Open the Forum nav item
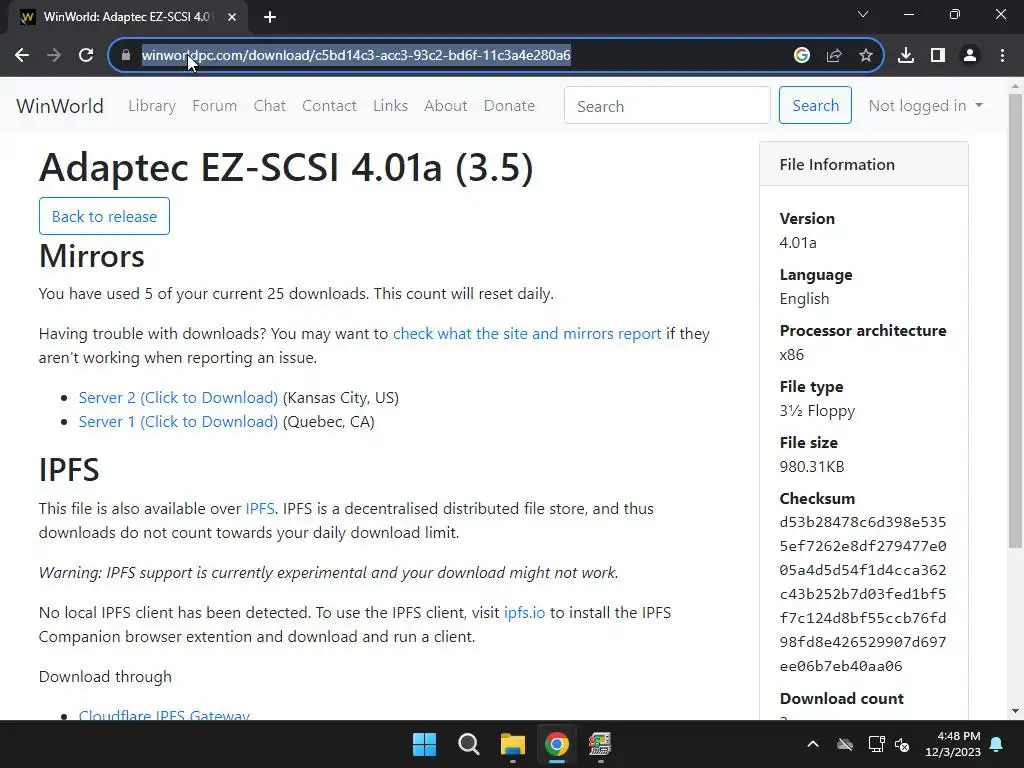This screenshot has width=1024, height=768. click(214, 106)
